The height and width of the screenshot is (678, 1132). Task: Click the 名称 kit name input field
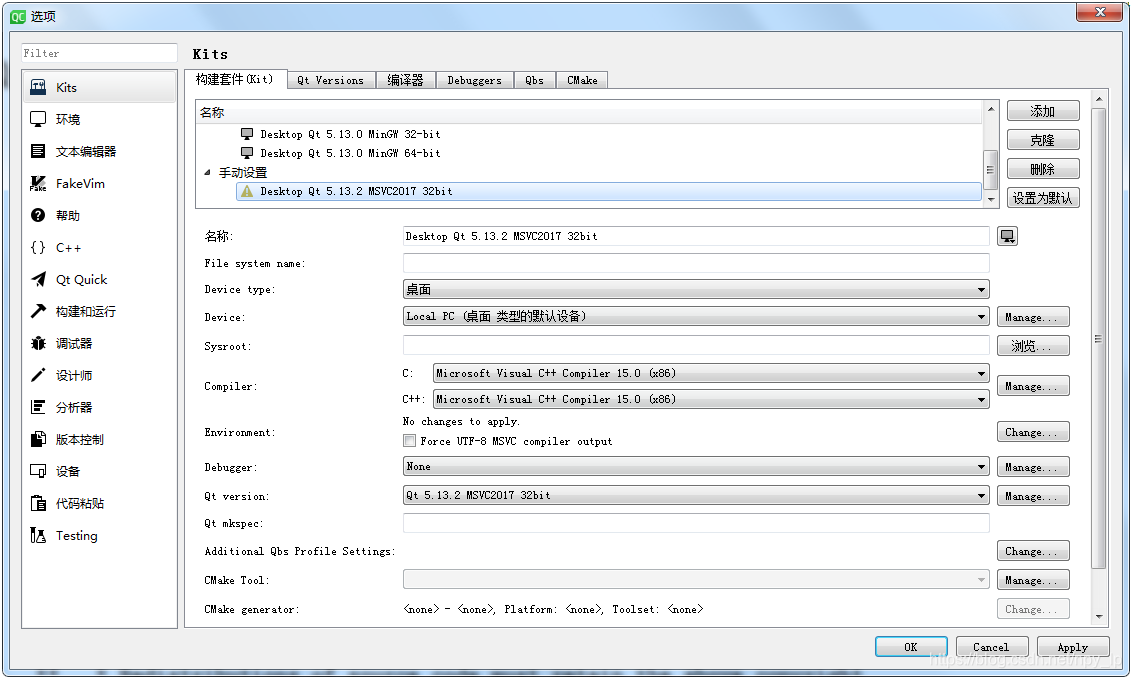[x=696, y=236]
